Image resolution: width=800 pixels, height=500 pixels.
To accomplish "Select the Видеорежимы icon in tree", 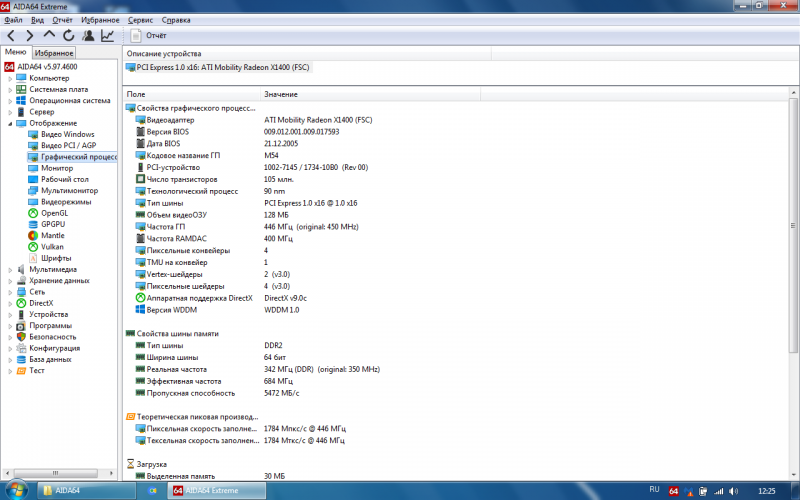I will [33, 202].
